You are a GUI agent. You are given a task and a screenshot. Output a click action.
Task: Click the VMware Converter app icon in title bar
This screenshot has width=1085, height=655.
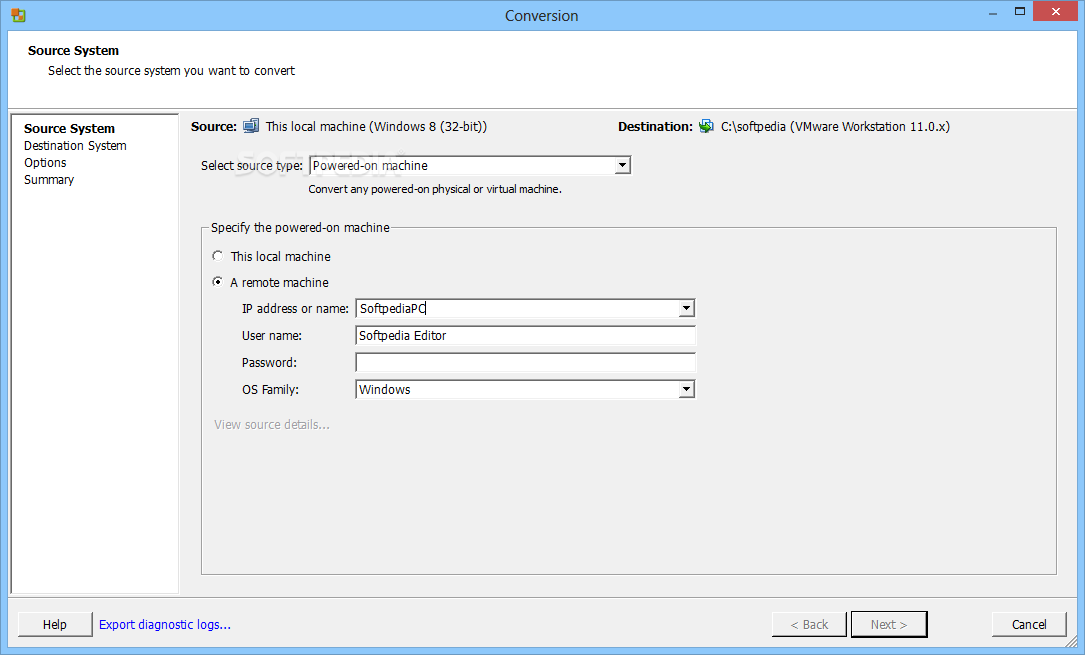[x=18, y=15]
